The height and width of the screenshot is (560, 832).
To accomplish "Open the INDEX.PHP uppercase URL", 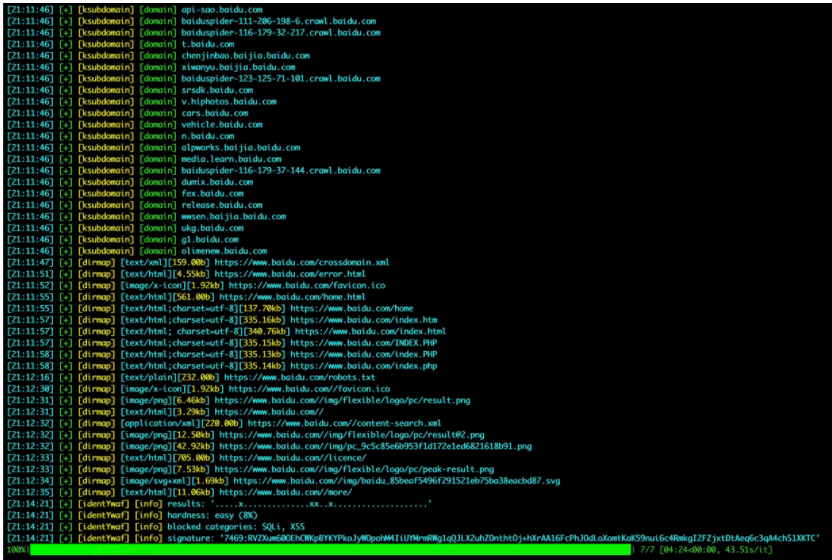I will pyautogui.click(x=364, y=343).
